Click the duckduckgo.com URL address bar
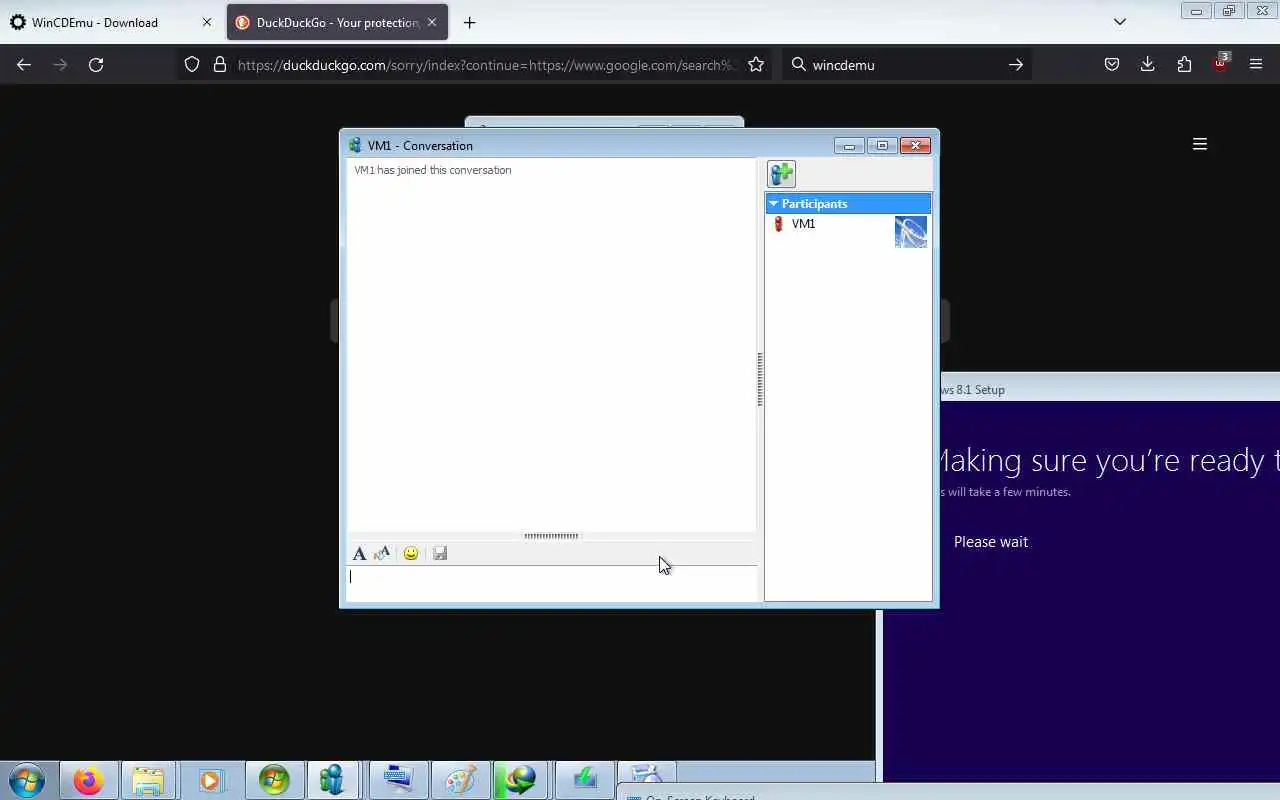Screen dimensions: 1280x800 [x=487, y=65]
